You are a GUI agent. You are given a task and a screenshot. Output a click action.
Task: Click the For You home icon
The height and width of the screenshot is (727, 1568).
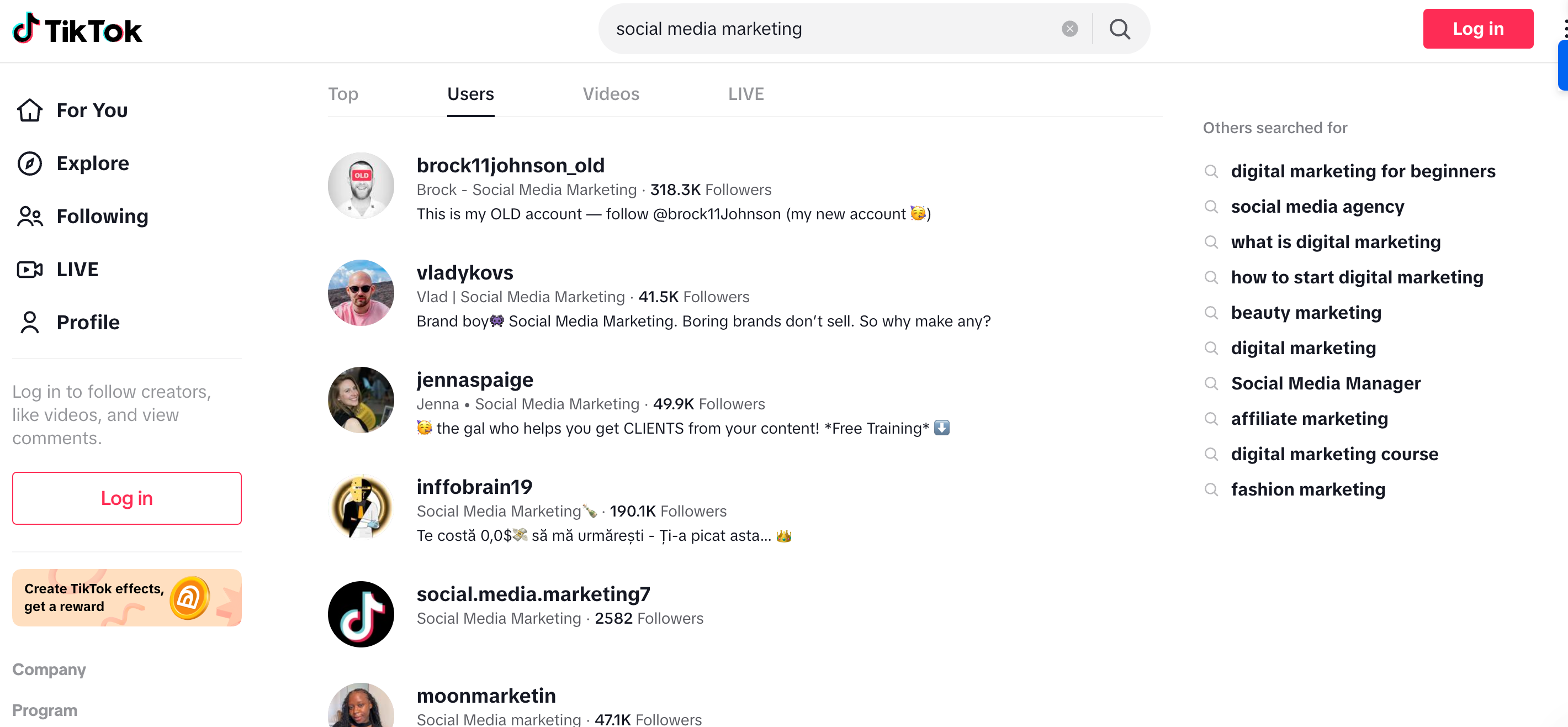(30, 110)
